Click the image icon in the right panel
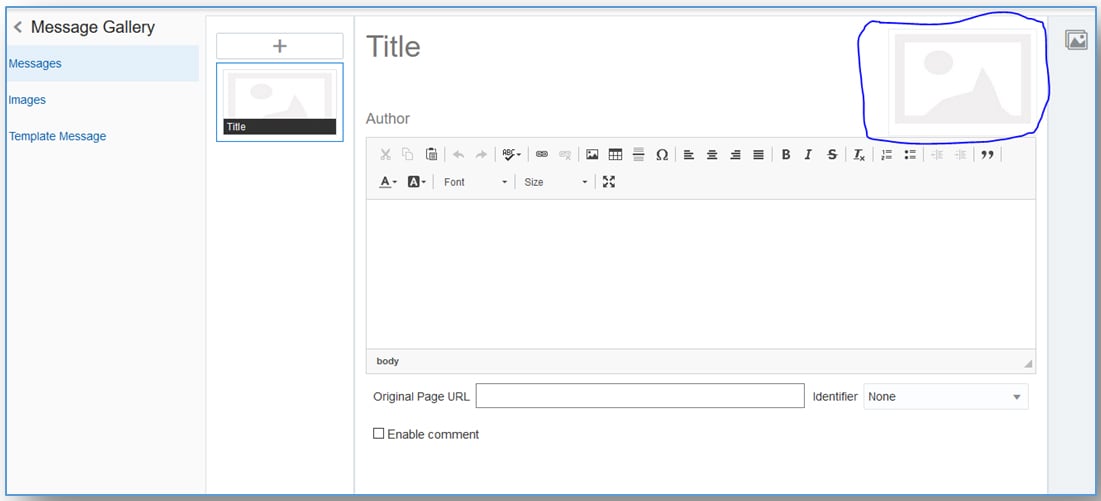Image resolution: width=1101 pixels, height=501 pixels. [1076, 40]
